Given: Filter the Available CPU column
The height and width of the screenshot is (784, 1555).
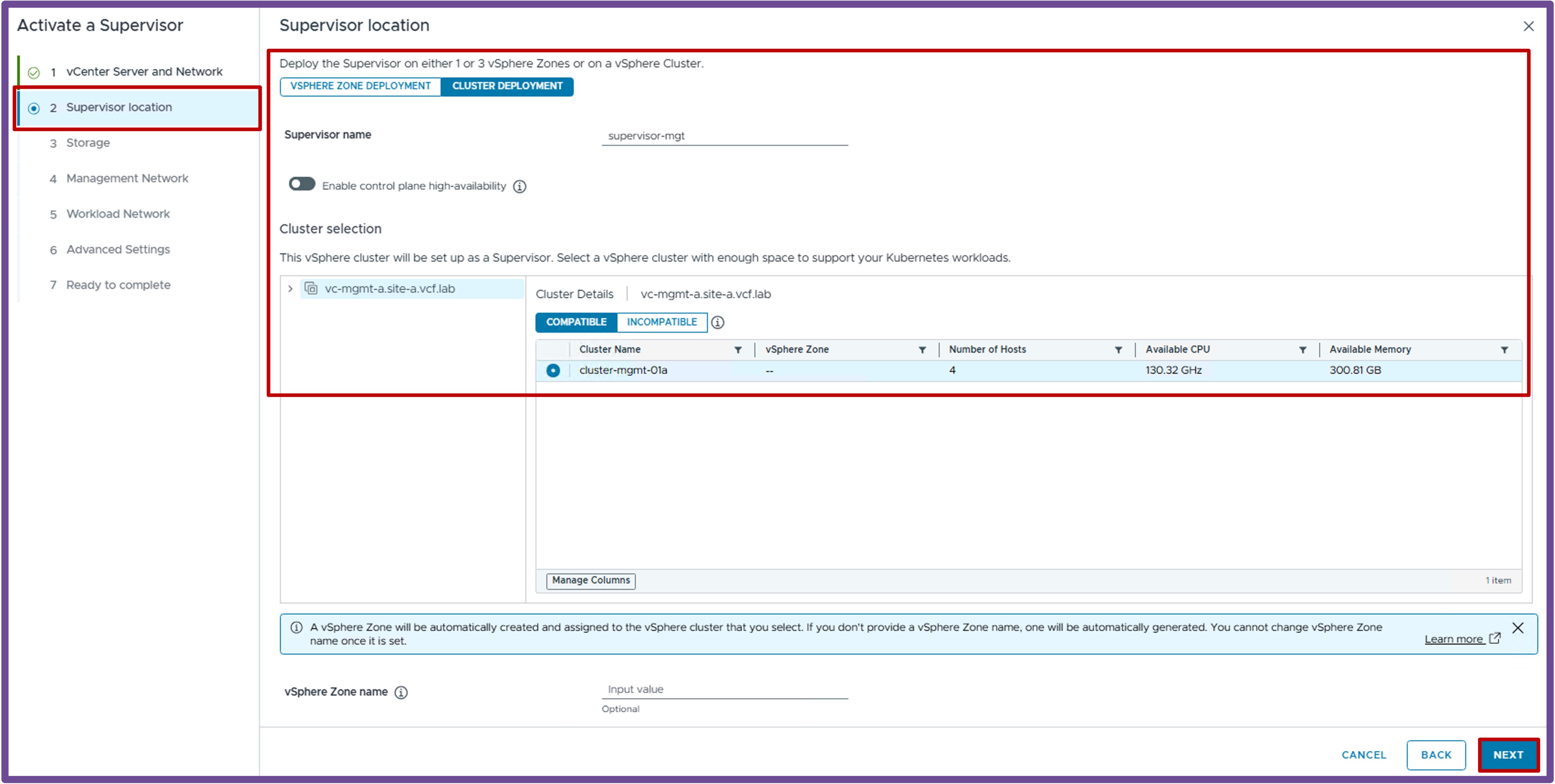Looking at the screenshot, I should tap(1302, 350).
